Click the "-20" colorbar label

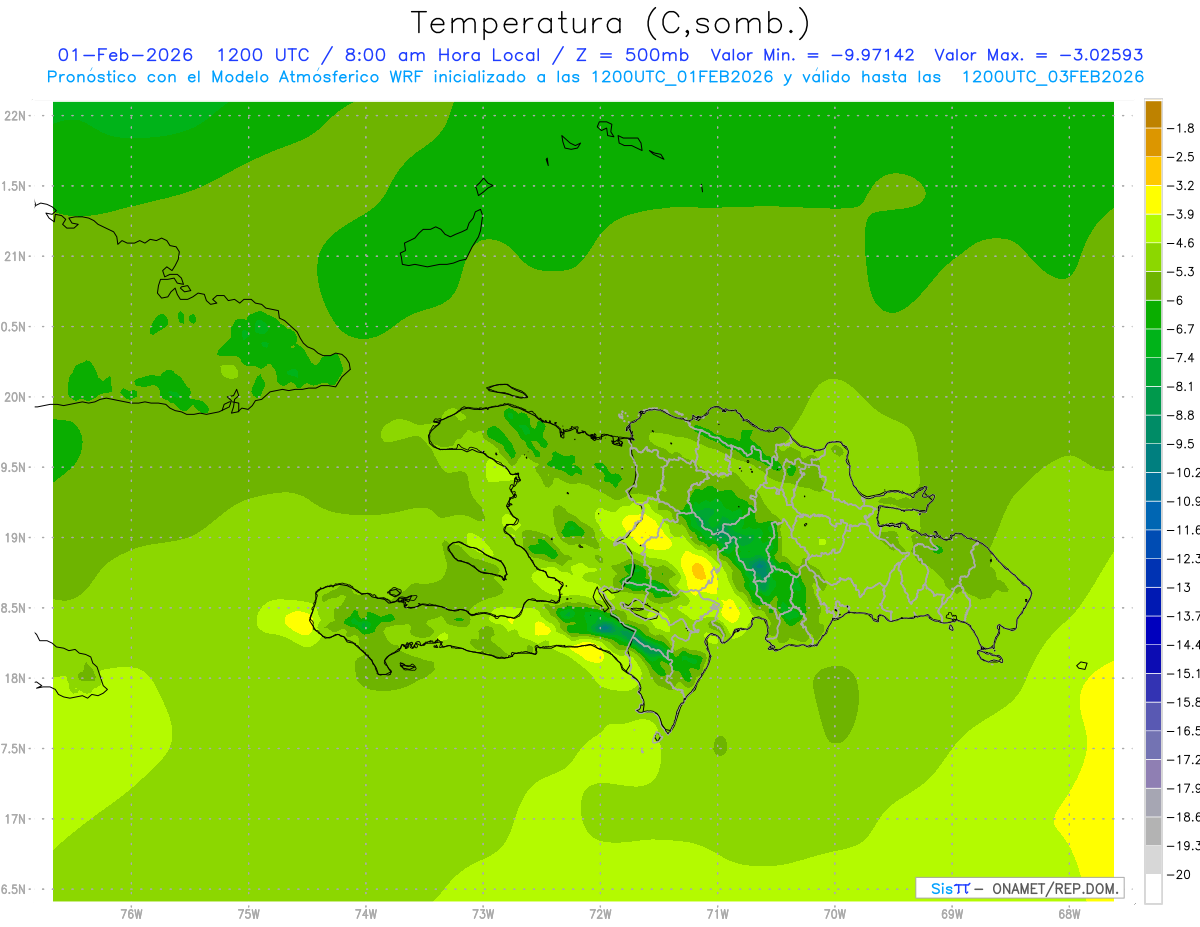coord(1179,875)
